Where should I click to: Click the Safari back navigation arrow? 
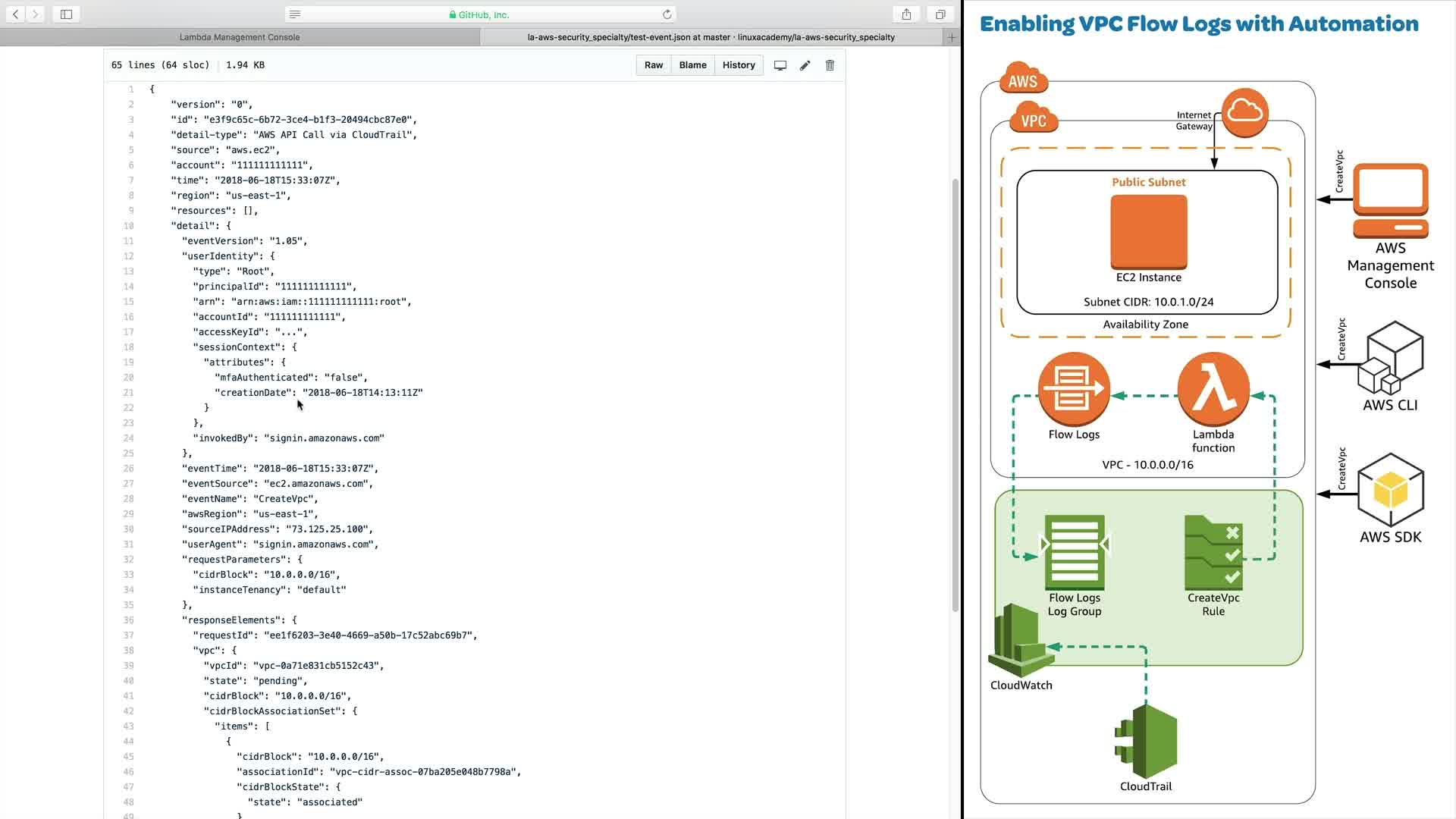15,14
